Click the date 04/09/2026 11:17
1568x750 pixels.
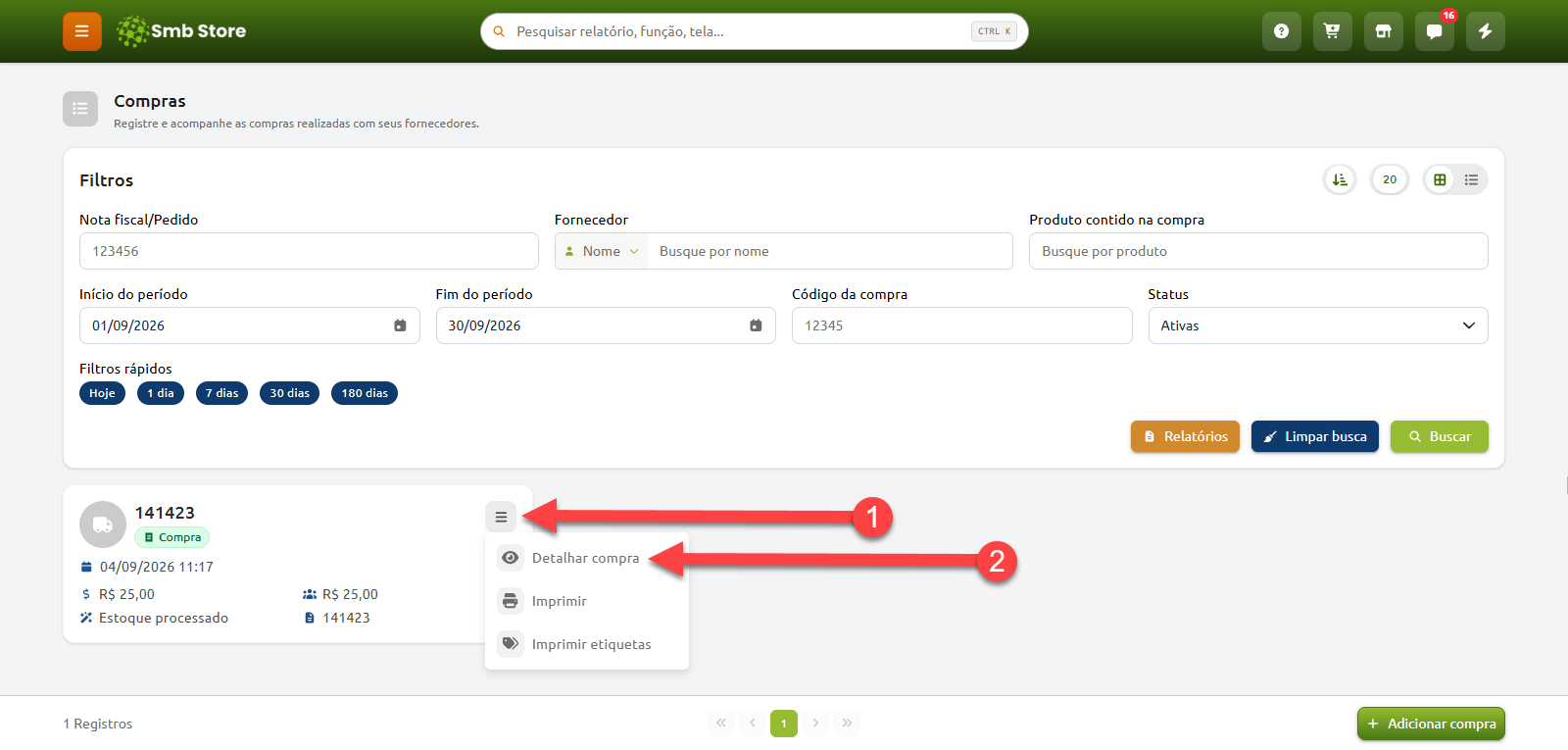pyautogui.click(x=156, y=567)
